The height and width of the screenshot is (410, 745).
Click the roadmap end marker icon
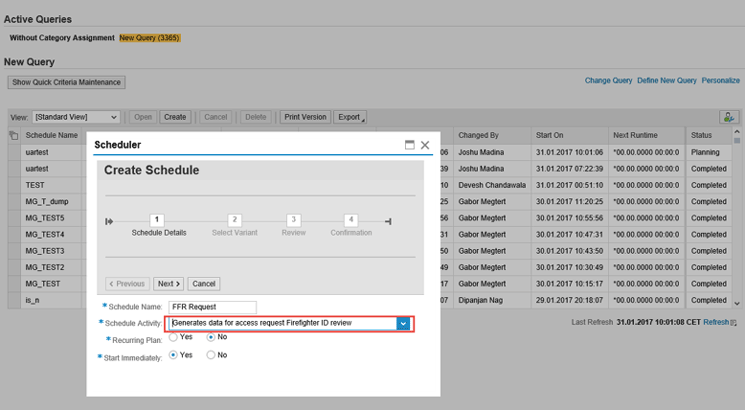point(387,221)
